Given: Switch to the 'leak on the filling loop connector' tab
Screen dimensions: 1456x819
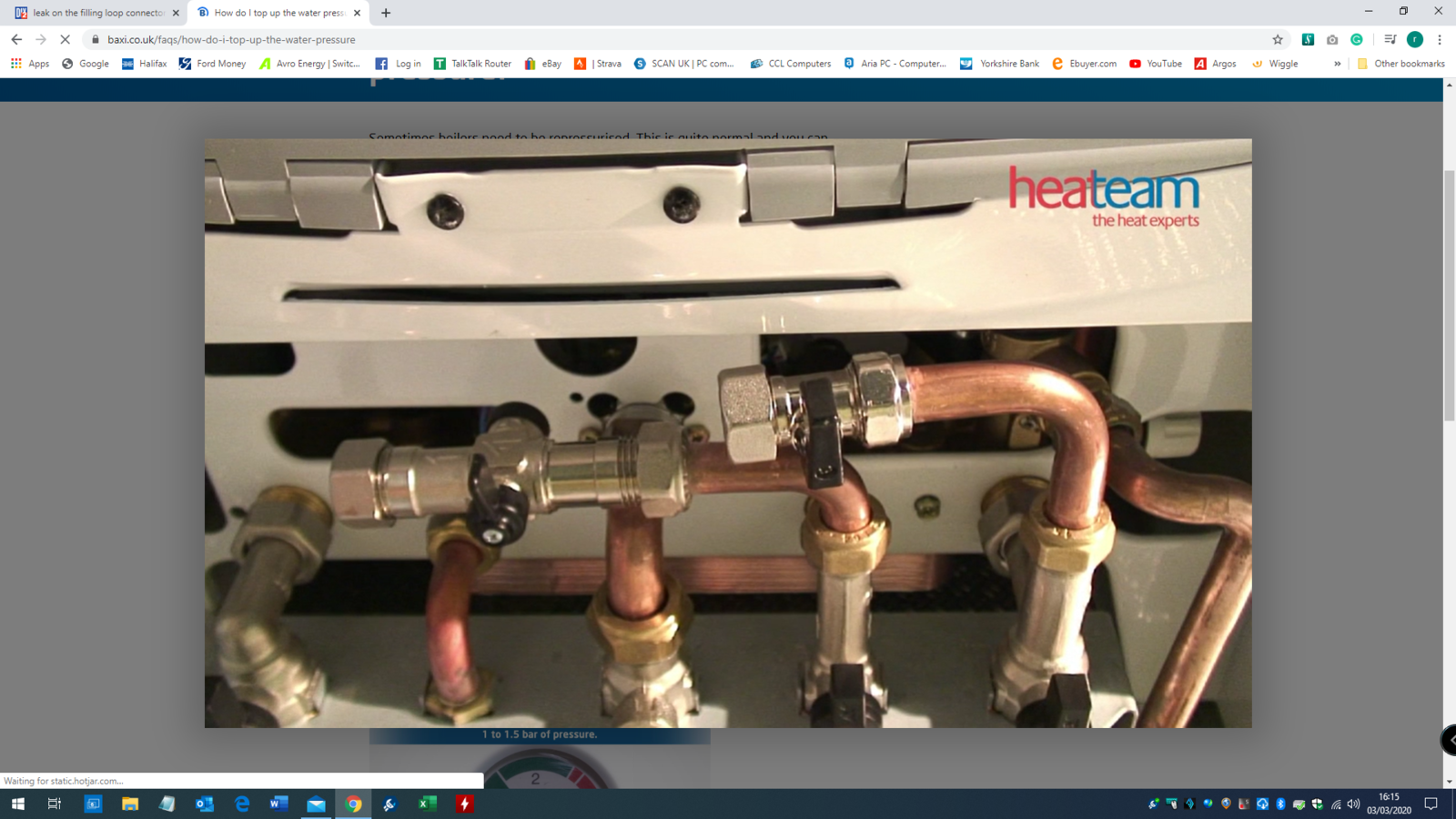Looking at the screenshot, I should [x=91, y=13].
